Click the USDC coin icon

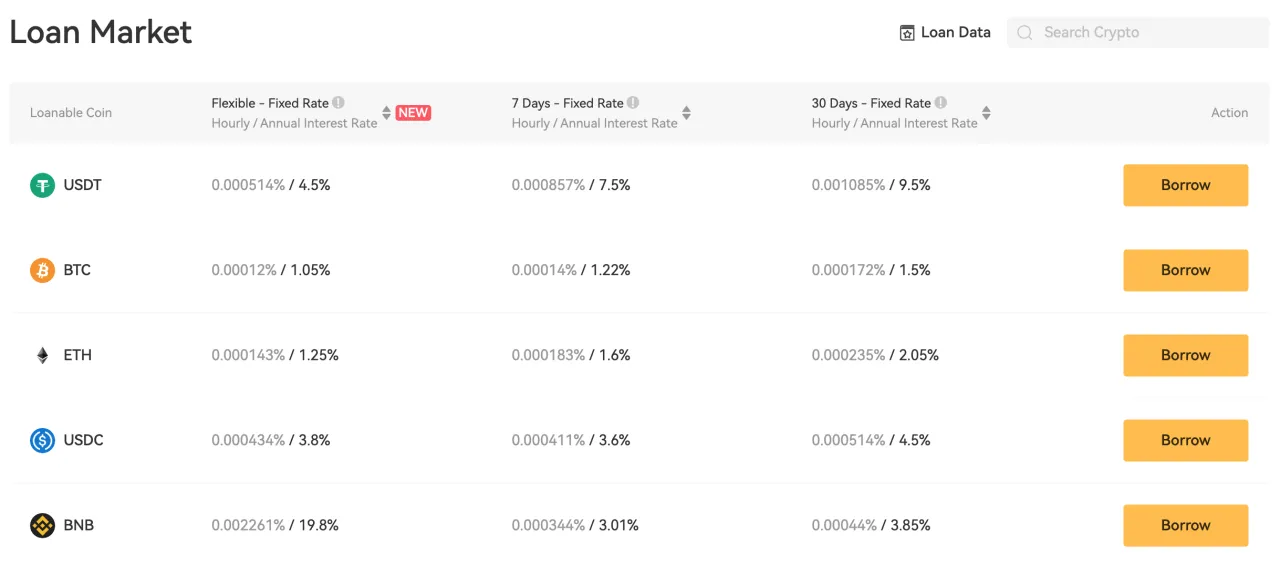click(42, 440)
